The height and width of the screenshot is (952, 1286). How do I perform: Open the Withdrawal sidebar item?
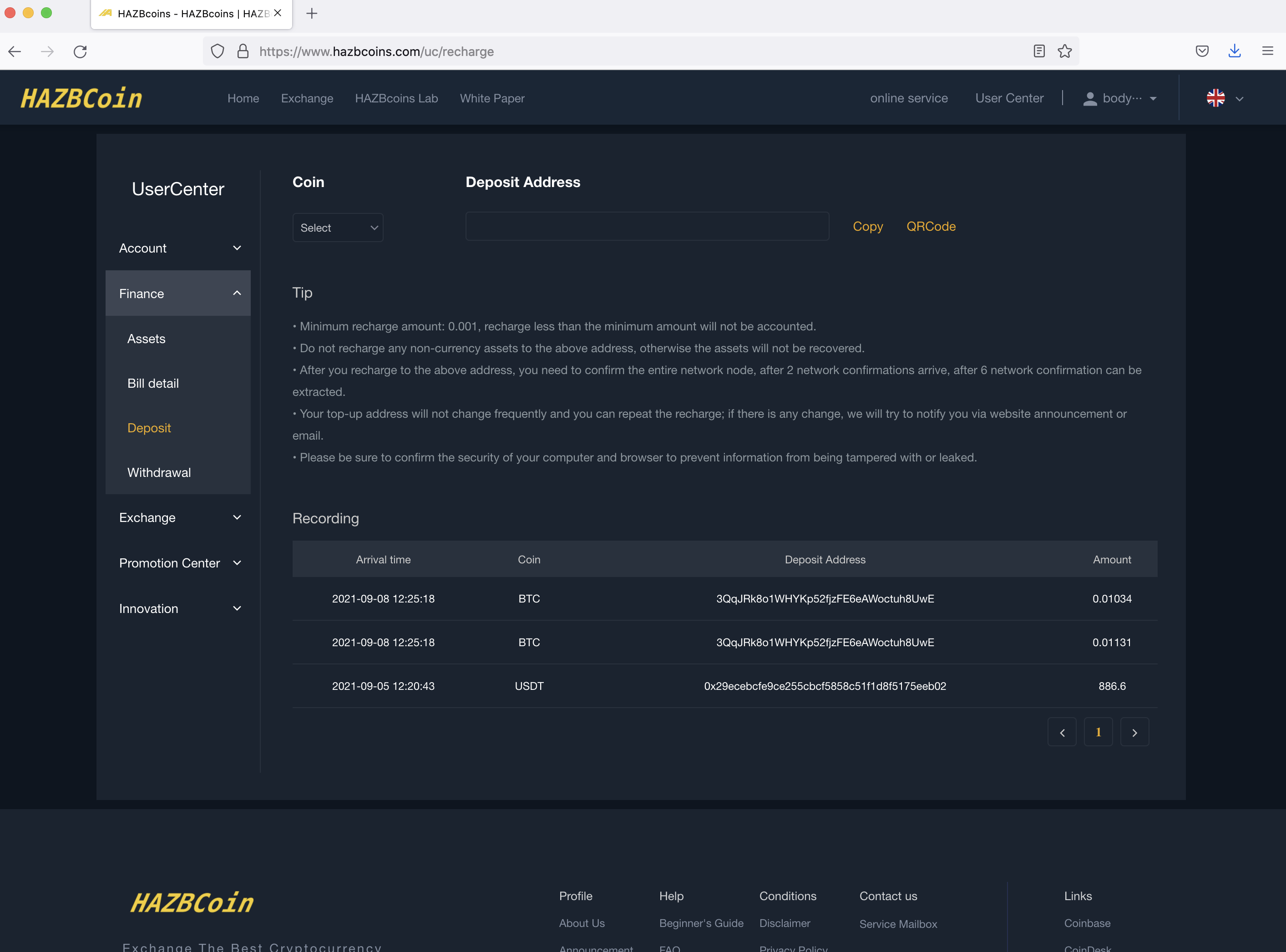coord(159,472)
